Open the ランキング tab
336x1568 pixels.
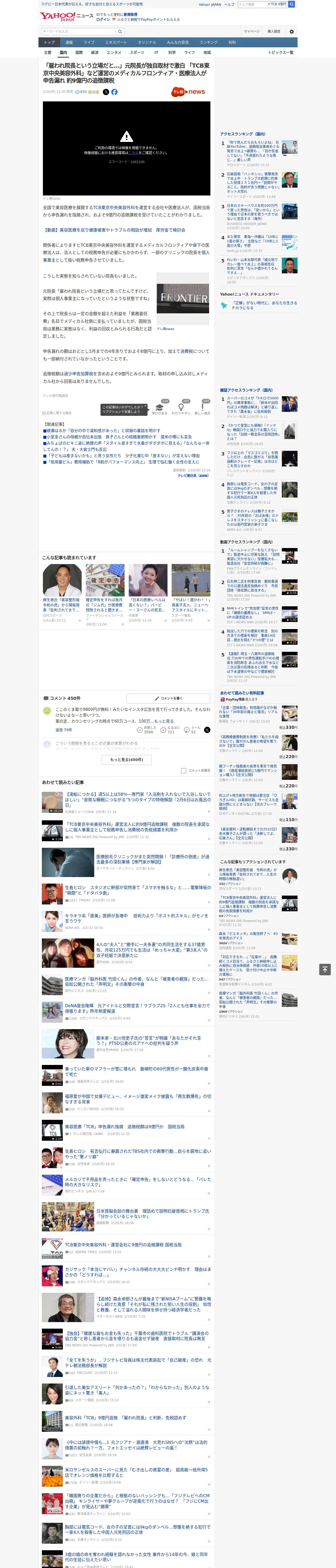click(209, 43)
